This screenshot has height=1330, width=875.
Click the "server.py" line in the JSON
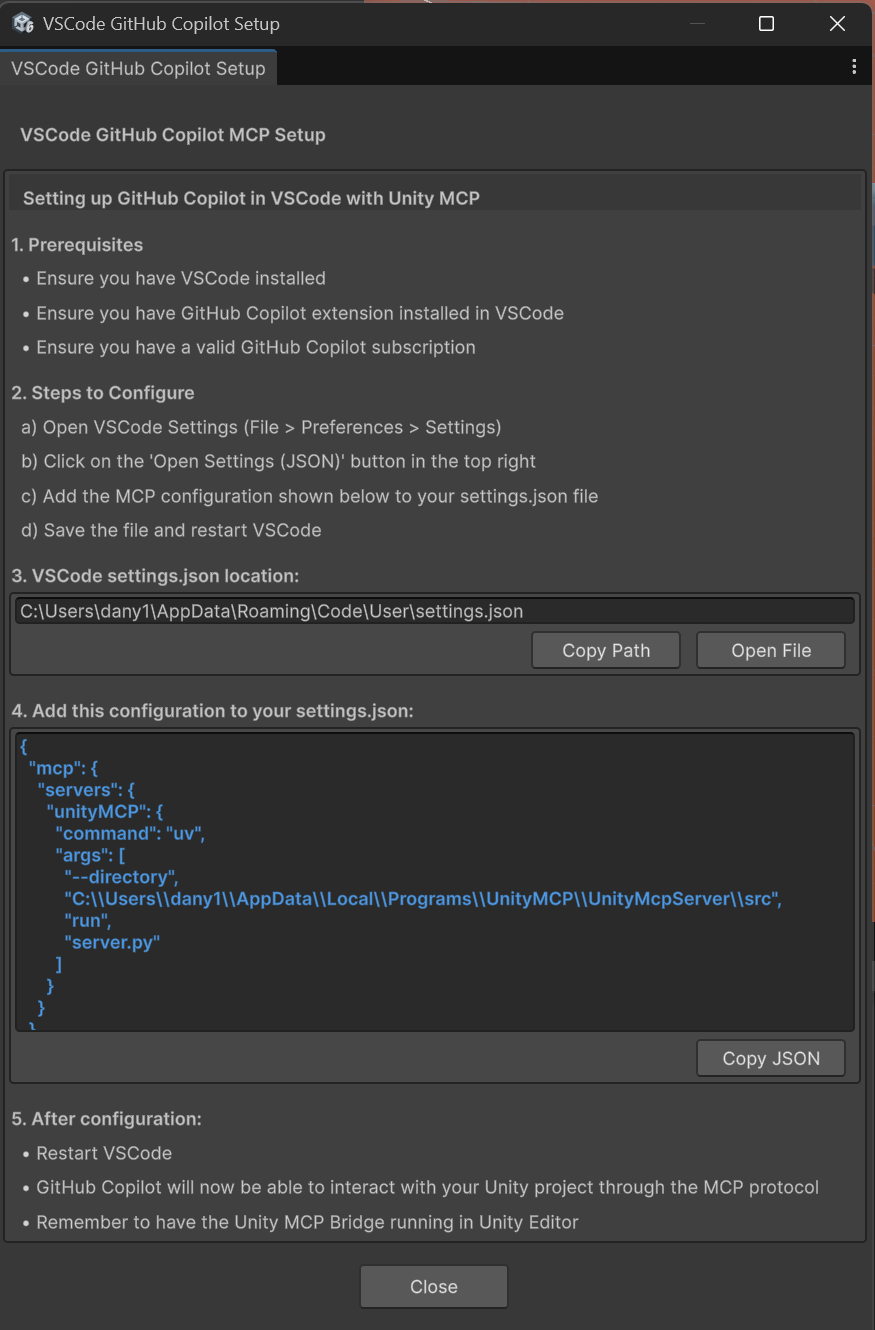pos(112,942)
